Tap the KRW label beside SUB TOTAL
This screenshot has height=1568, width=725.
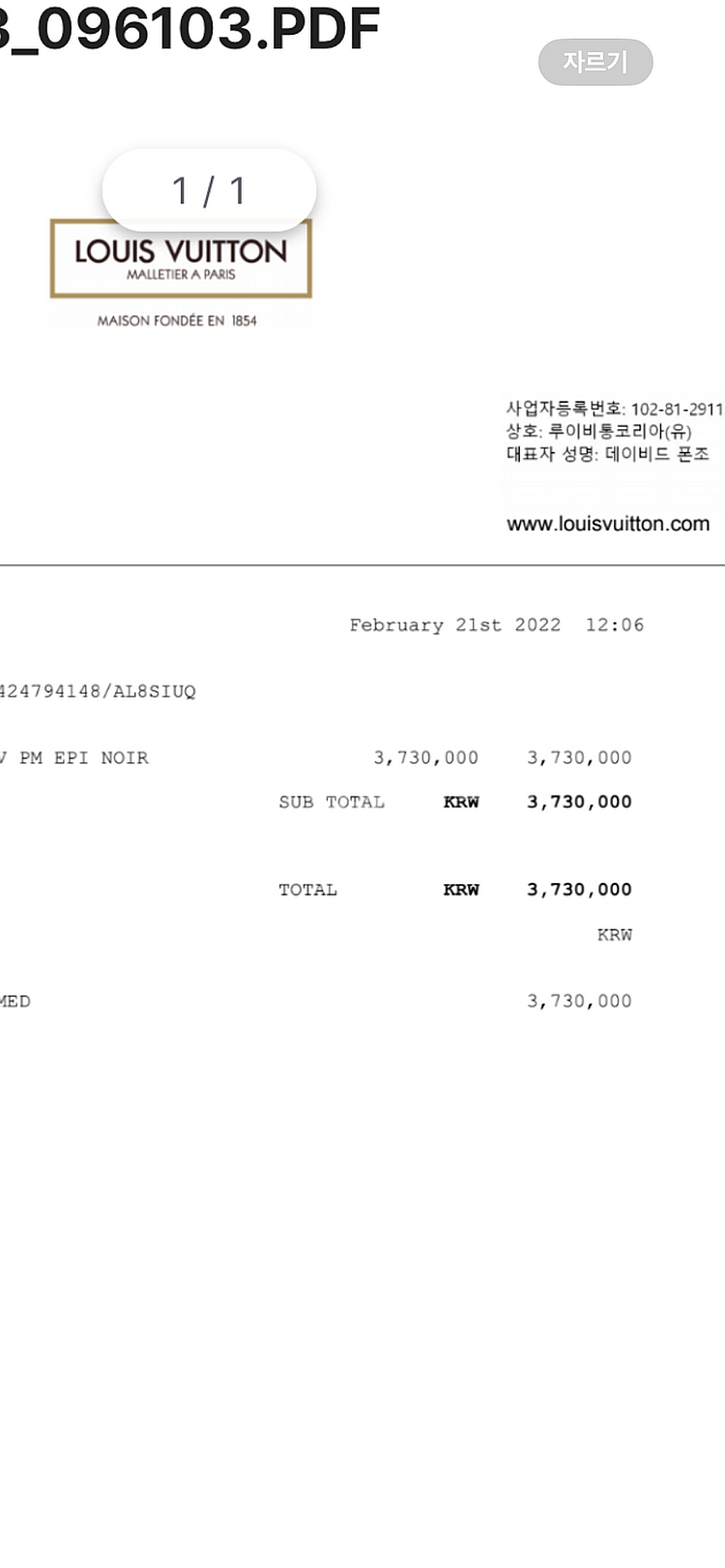[x=461, y=802]
